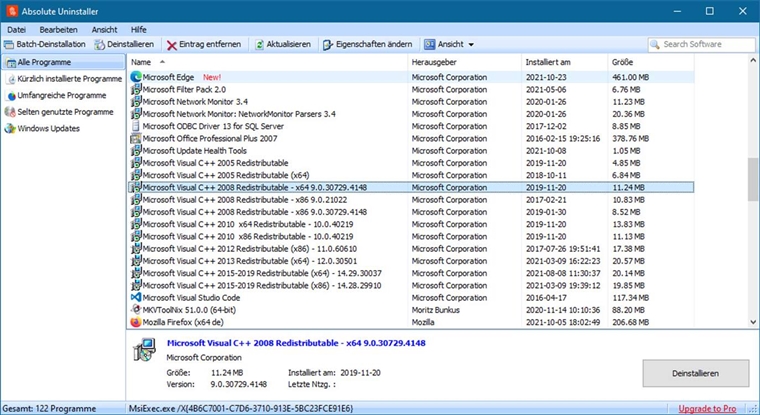Click the large installer icon in details pane
This screenshot has width=760, height=415.
145,350
